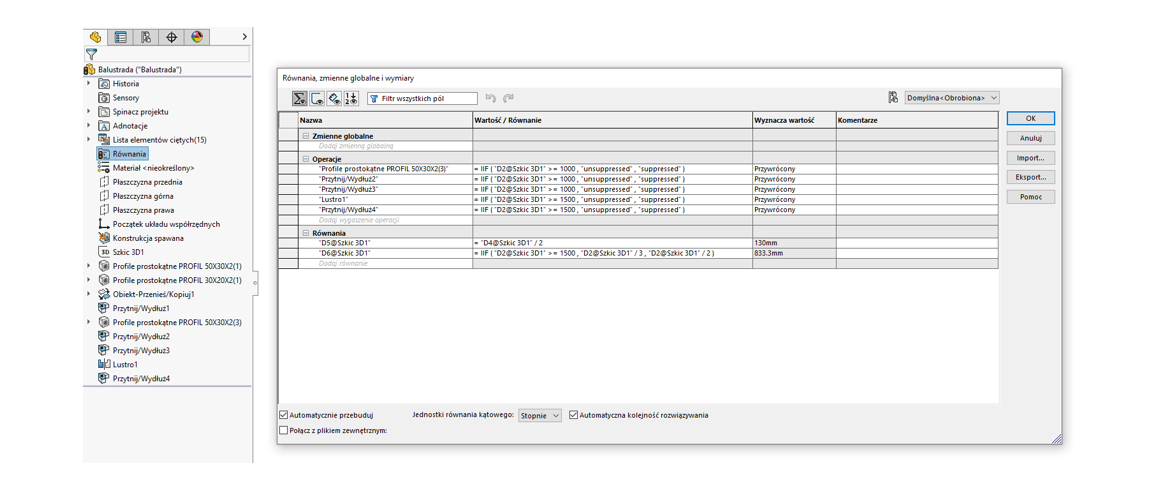This screenshot has height=495, width=1170.
Task: Enable 'Połącz z plikiem zewnętrznym' checkbox
Action: [284, 431]
